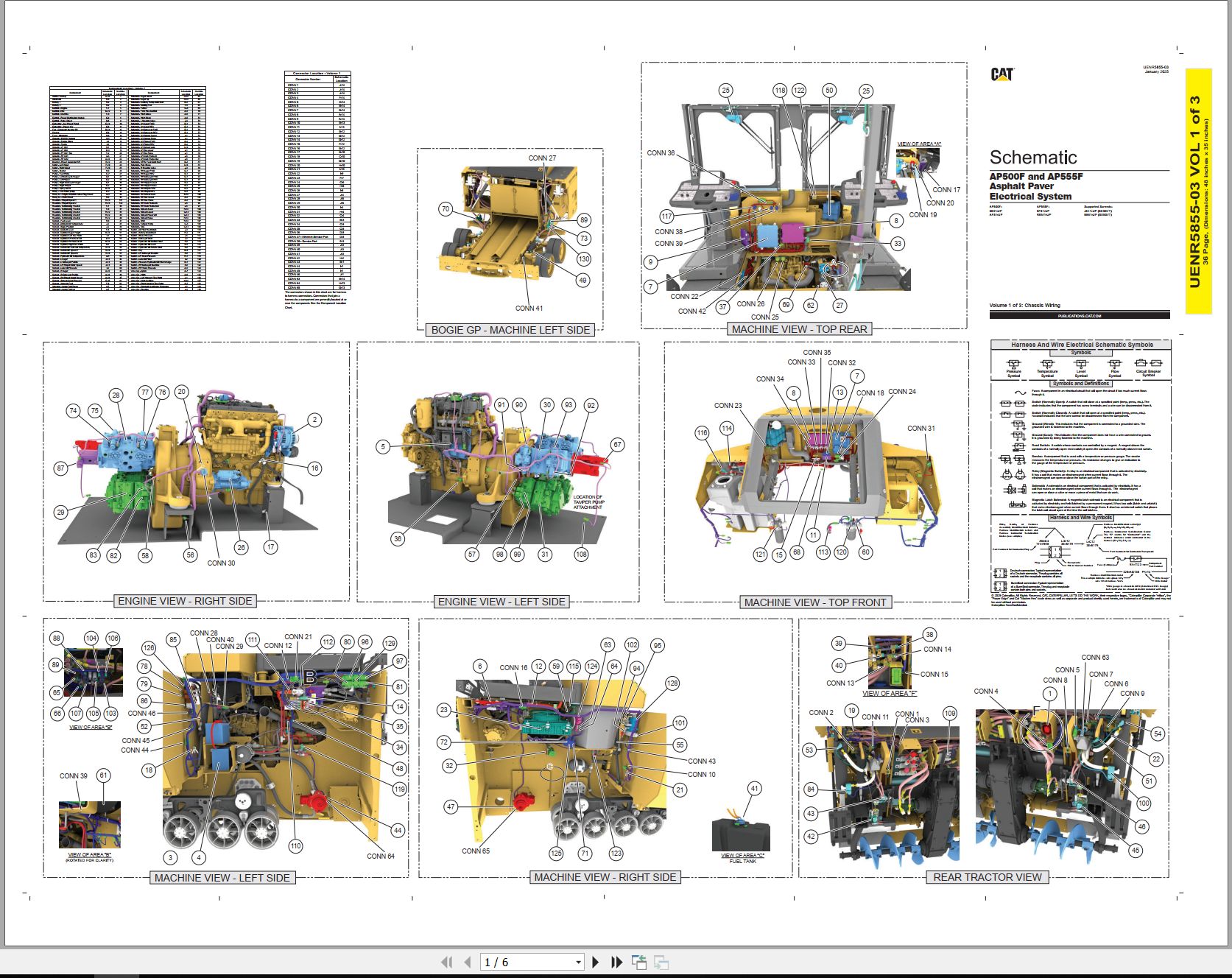Click callout 67 in engine left view
Screen dimensions: 1232x978
point(617,445)
